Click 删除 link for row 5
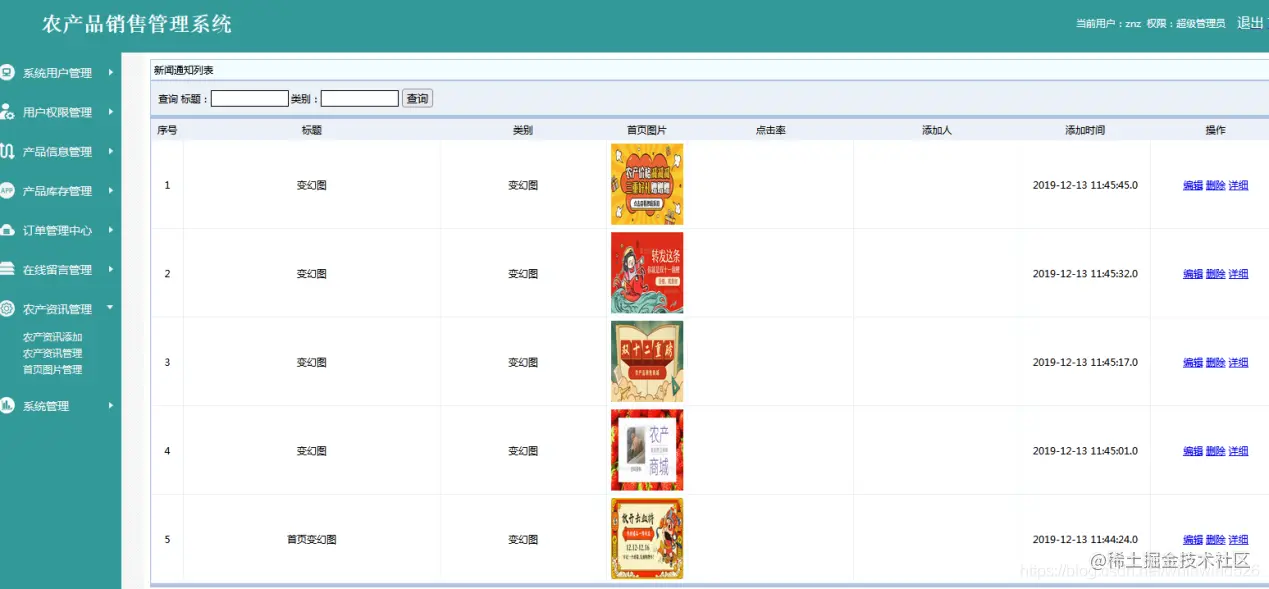Screen dimensions: 1269x589 (x=1216, y=539)
